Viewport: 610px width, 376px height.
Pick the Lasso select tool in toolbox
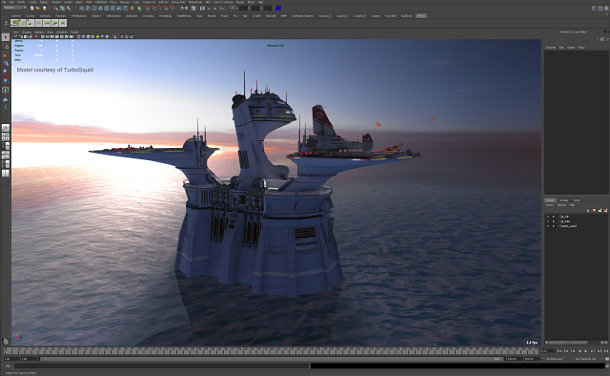point(5,46)
